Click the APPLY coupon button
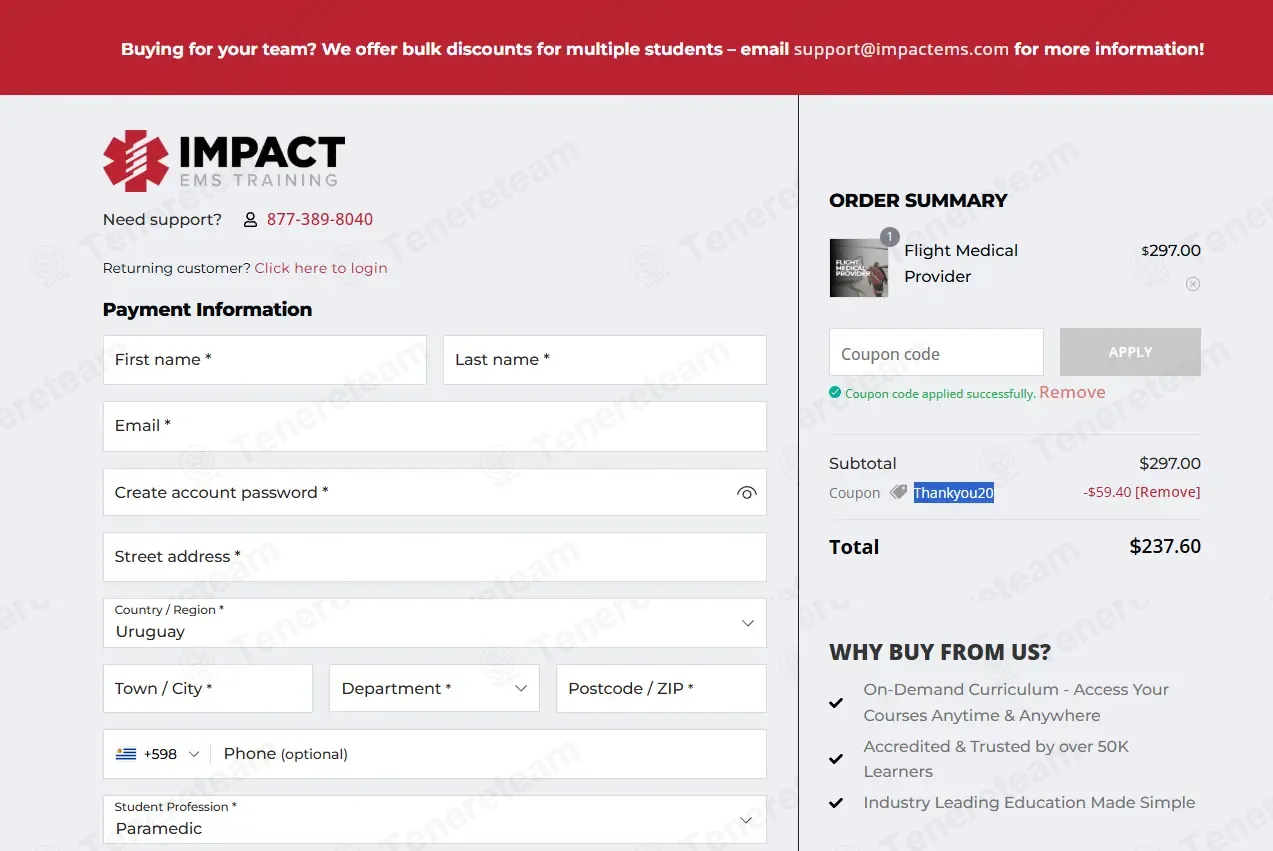Screen dimensions: 1273x851 pos(1130,352)
